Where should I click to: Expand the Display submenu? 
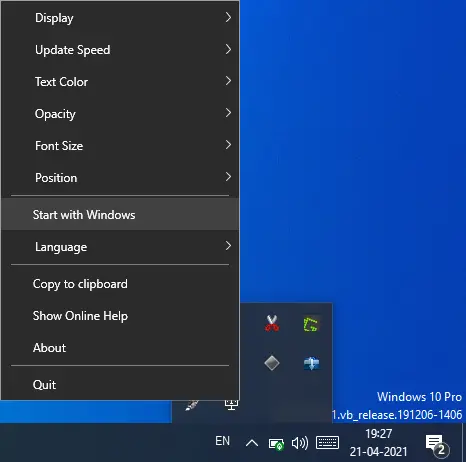(120, 18)
